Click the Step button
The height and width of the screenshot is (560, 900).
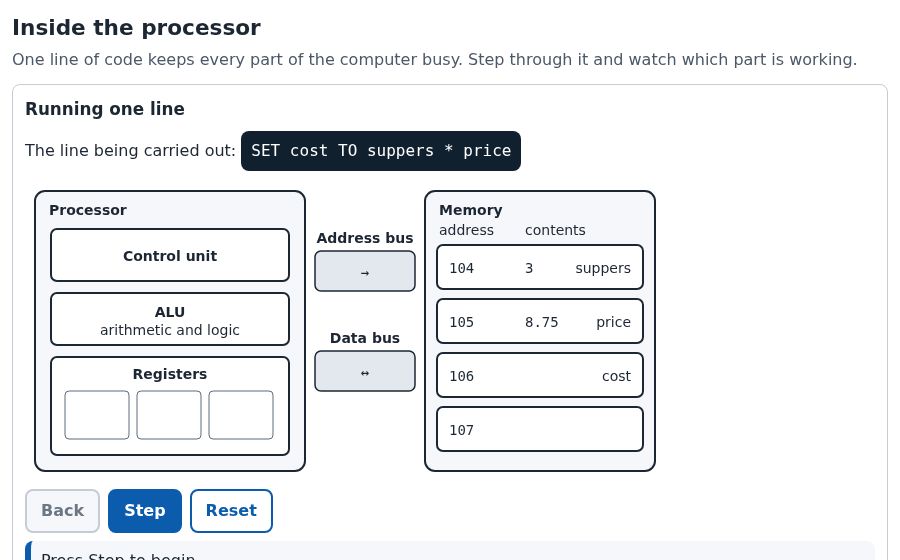[x=145, y=511]
